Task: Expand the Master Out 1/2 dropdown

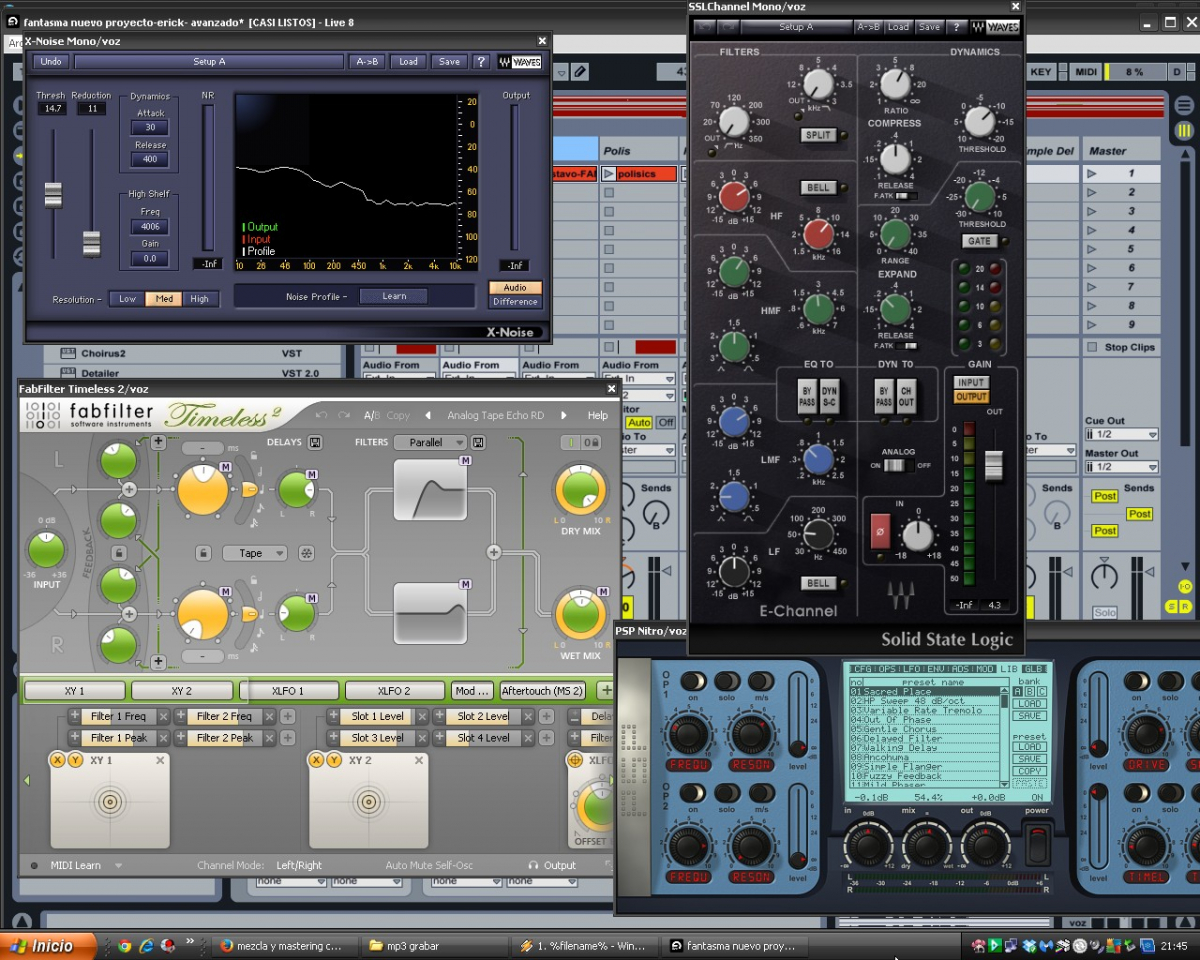Action: 1122,467
